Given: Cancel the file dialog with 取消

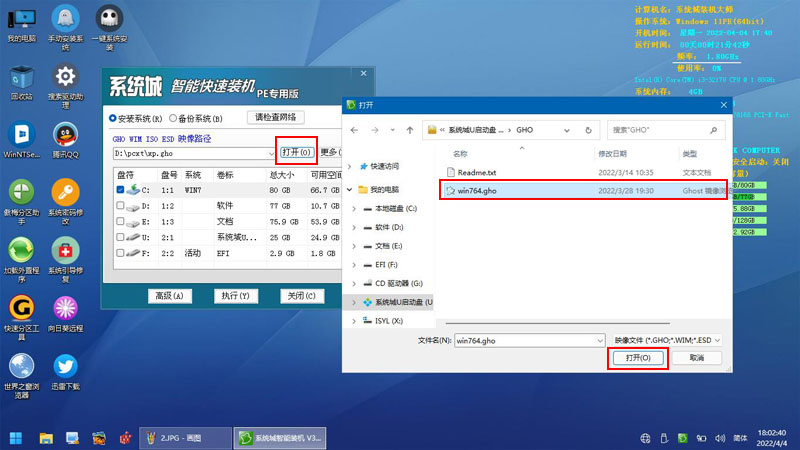Looking at the screenshot, I should click(696, 358).
